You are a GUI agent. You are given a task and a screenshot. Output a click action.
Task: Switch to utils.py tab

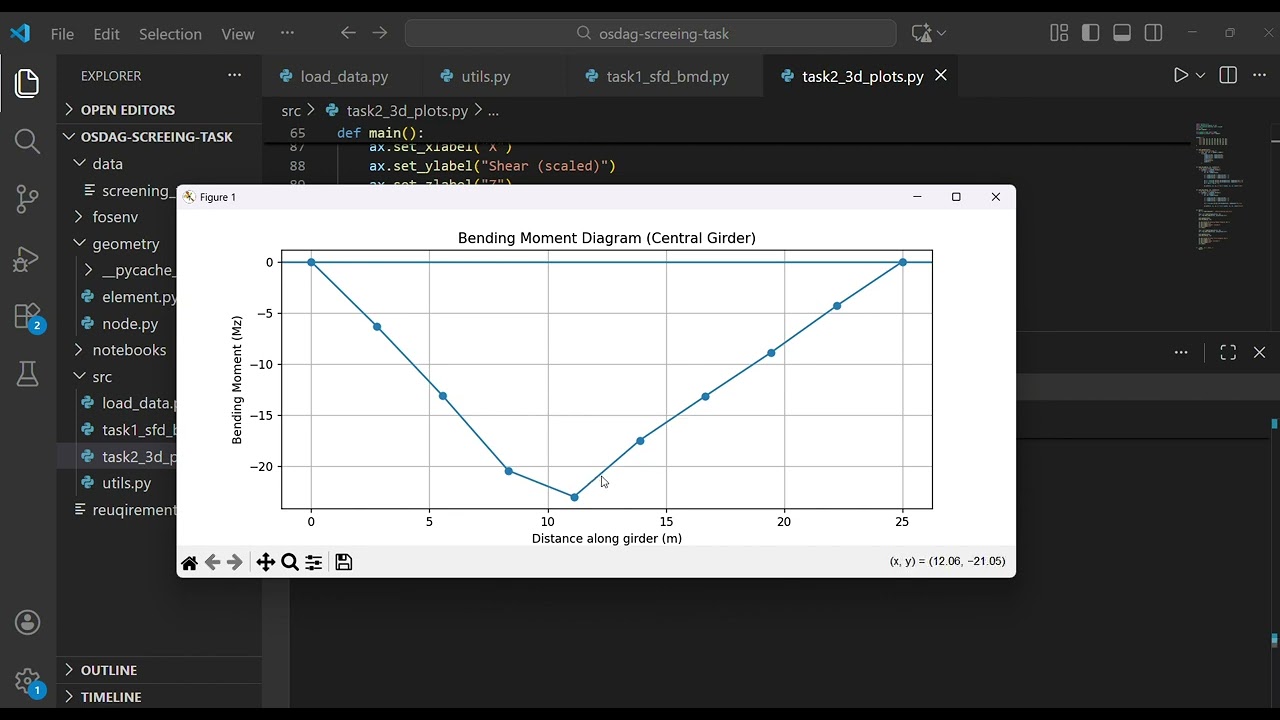[x=486, y=76]
